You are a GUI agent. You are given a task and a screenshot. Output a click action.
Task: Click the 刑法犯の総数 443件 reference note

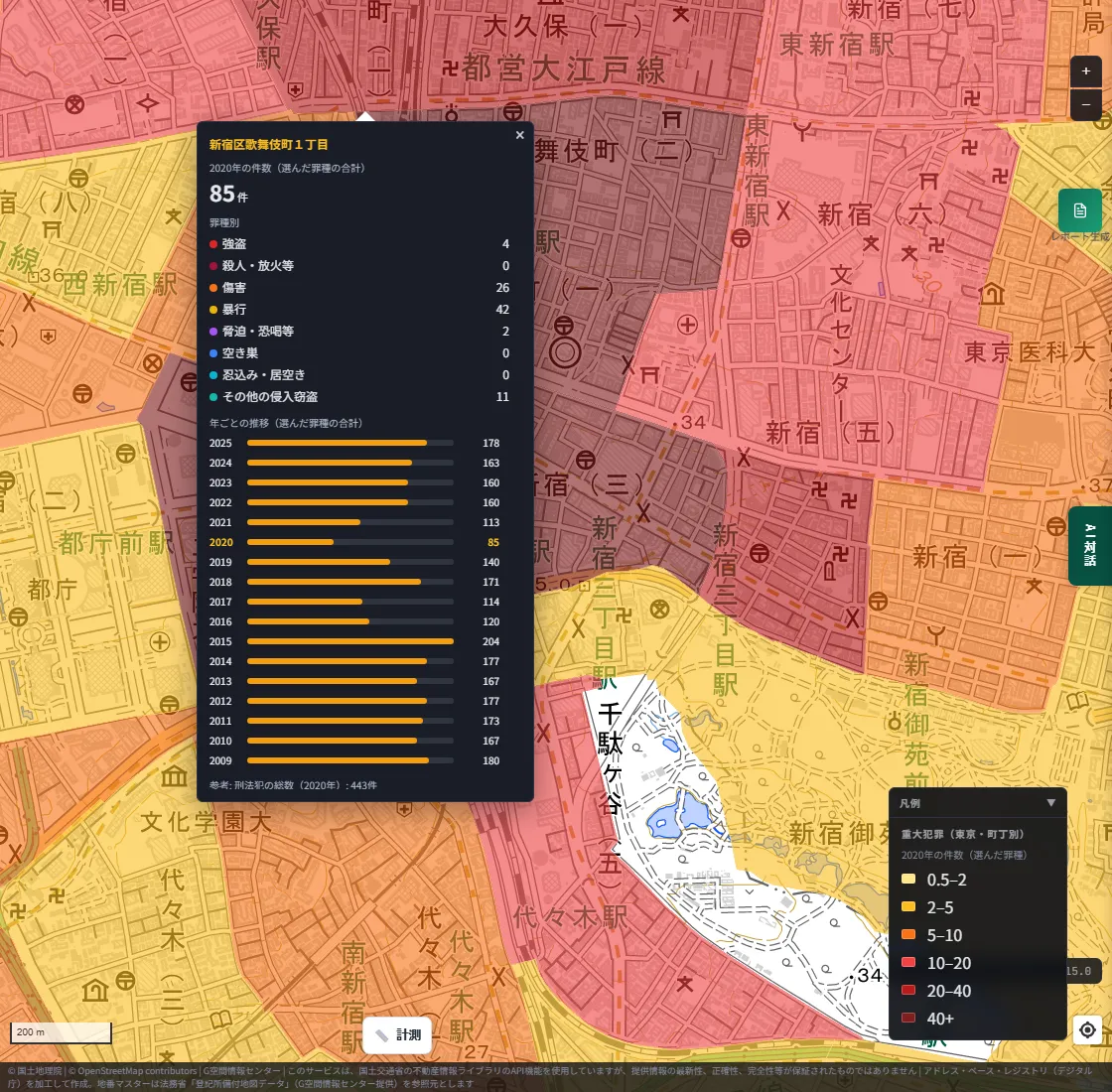click(x=293, y=785)
